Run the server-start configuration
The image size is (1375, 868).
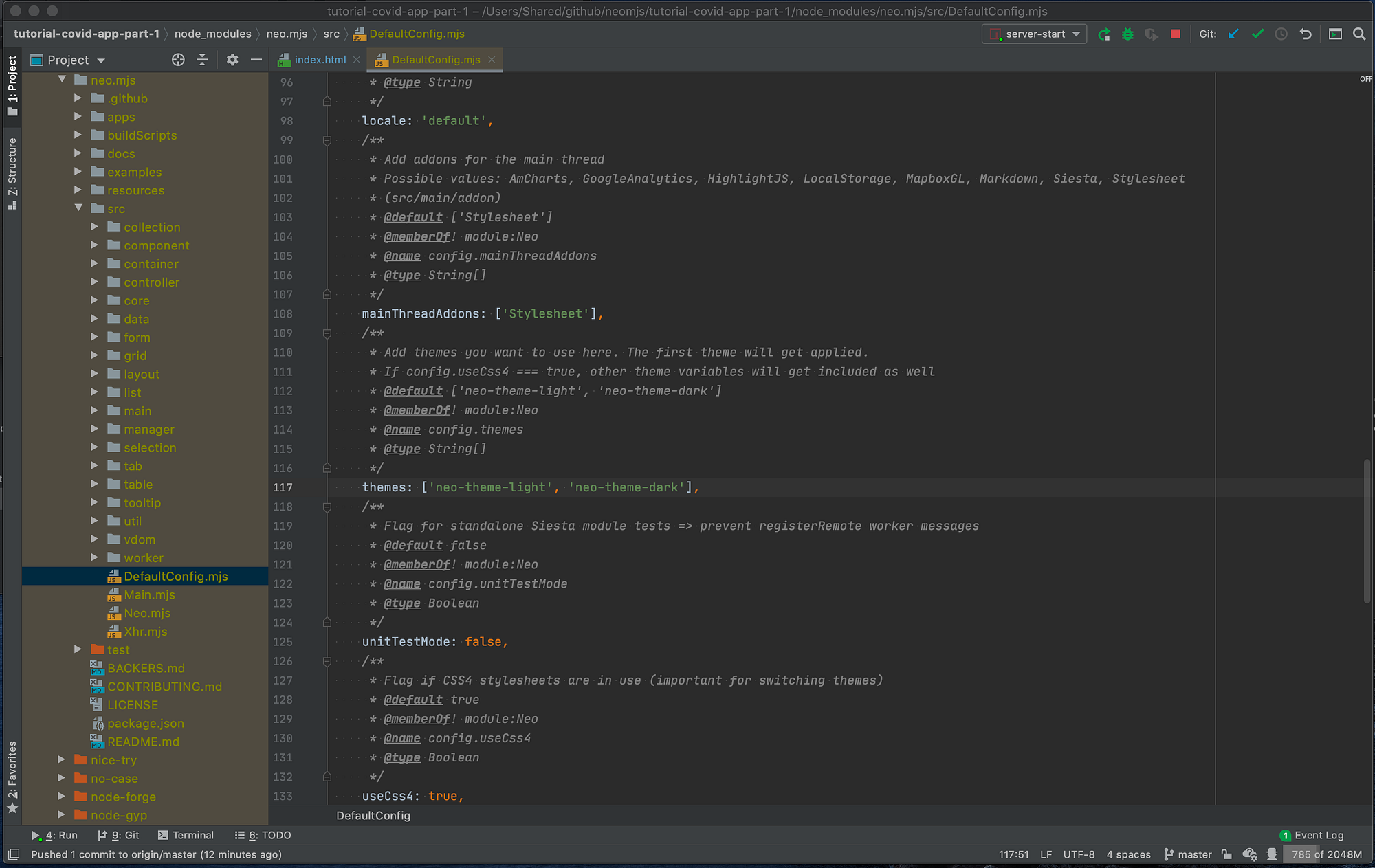pyautogui.click(x=1105, y=34)
